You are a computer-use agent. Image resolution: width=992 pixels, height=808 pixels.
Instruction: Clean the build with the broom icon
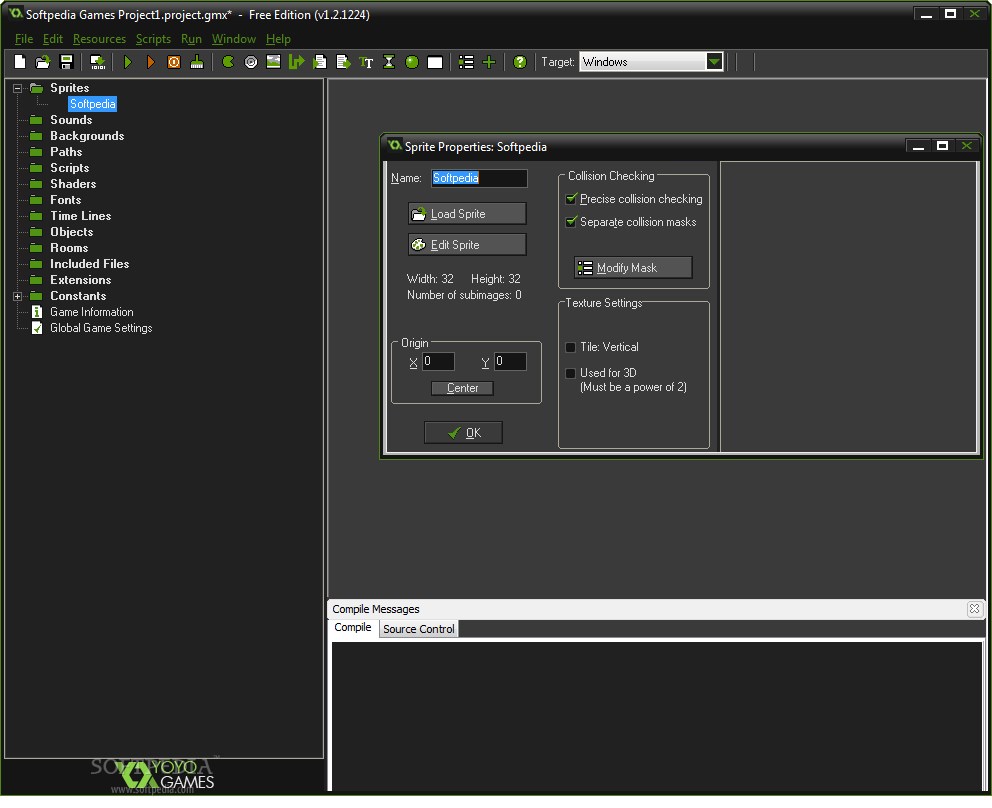point(197,62)
